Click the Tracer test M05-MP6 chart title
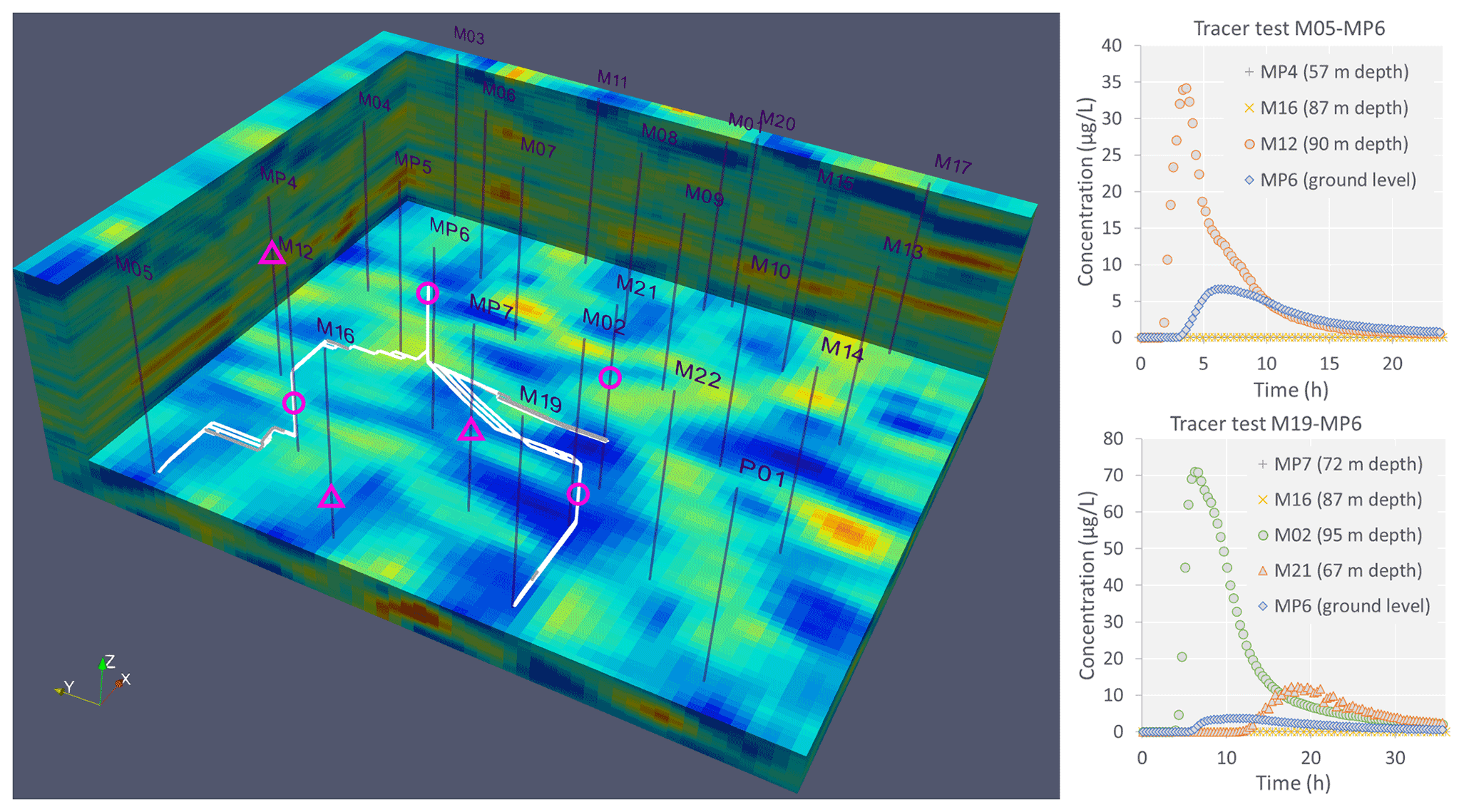 coord(1289,29)
